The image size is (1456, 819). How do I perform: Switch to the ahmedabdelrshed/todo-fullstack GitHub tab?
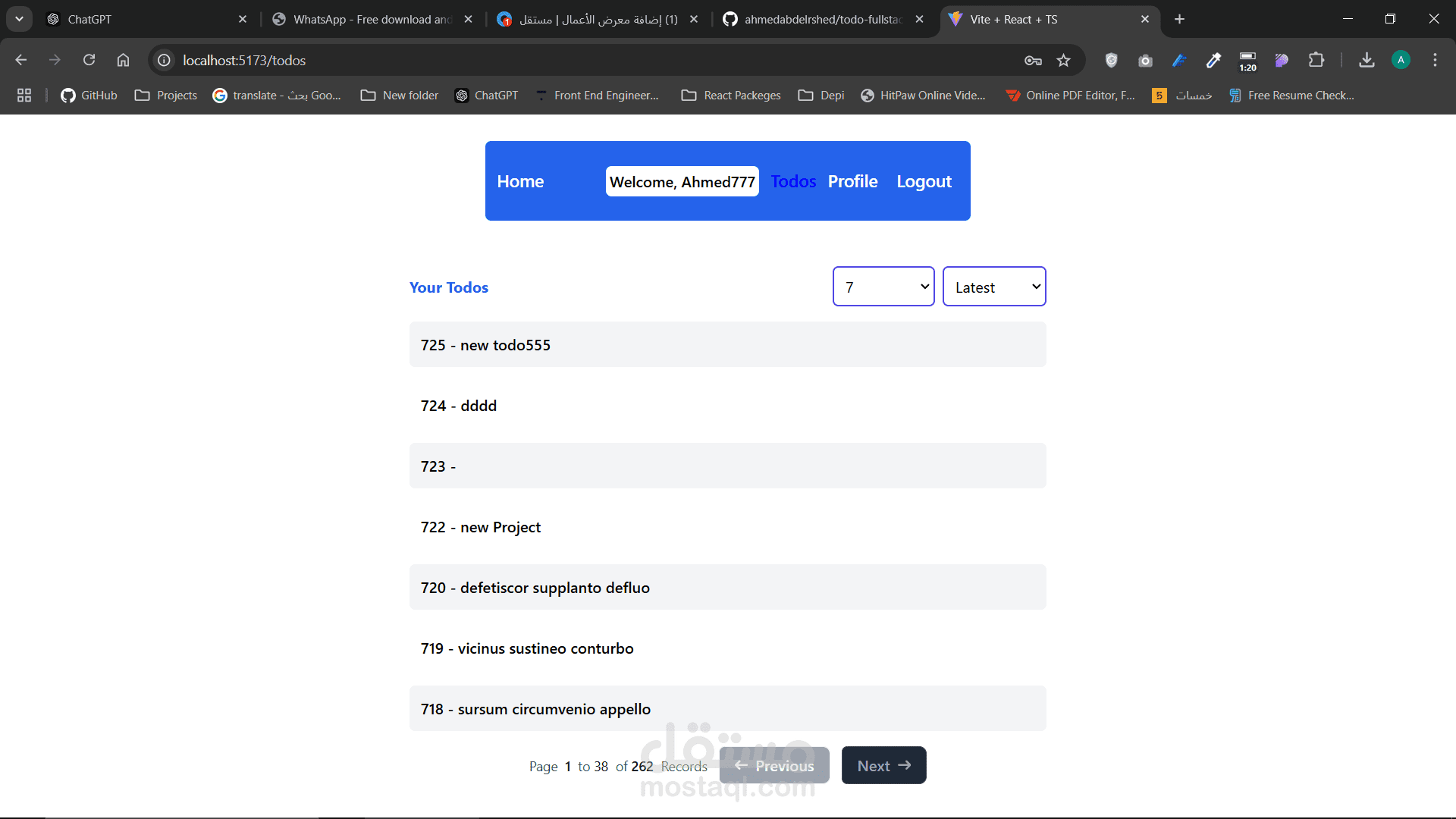[x=823, y=19]
